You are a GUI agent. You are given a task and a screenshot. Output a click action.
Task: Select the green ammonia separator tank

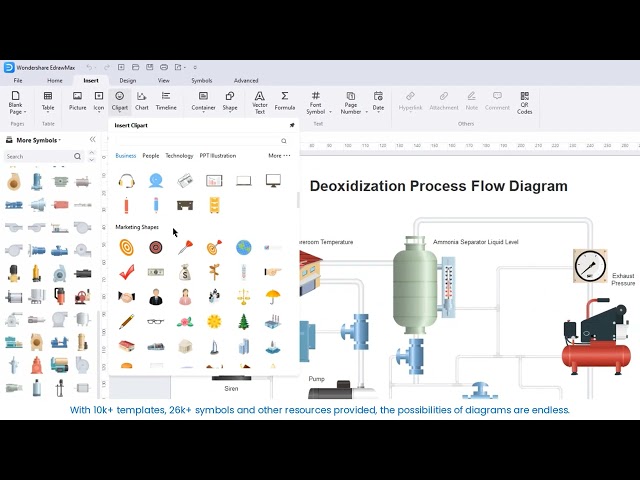click(415, 286)
